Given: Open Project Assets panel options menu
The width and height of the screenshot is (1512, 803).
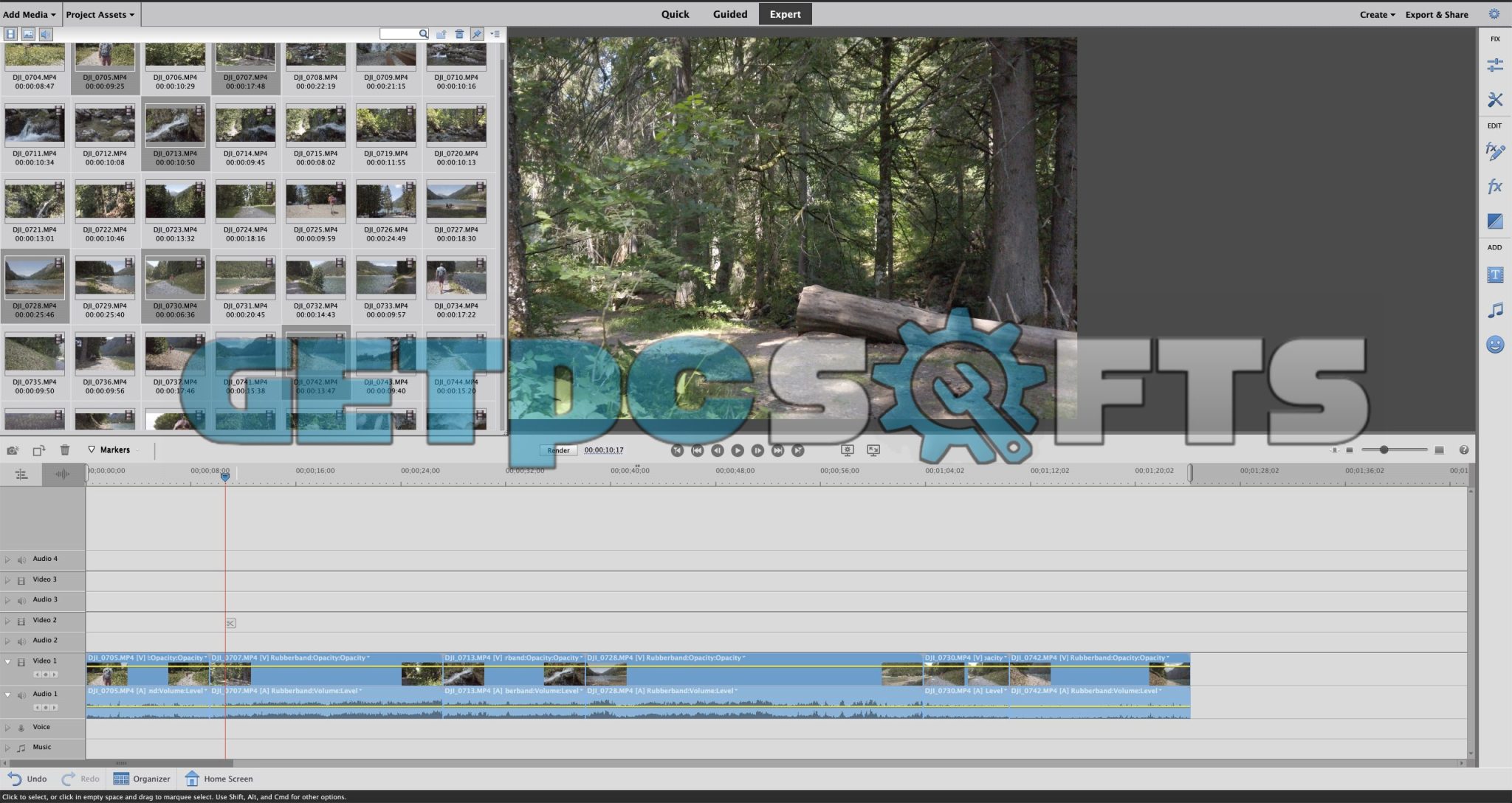Looking at the screenshot, I should click(495, 34).
